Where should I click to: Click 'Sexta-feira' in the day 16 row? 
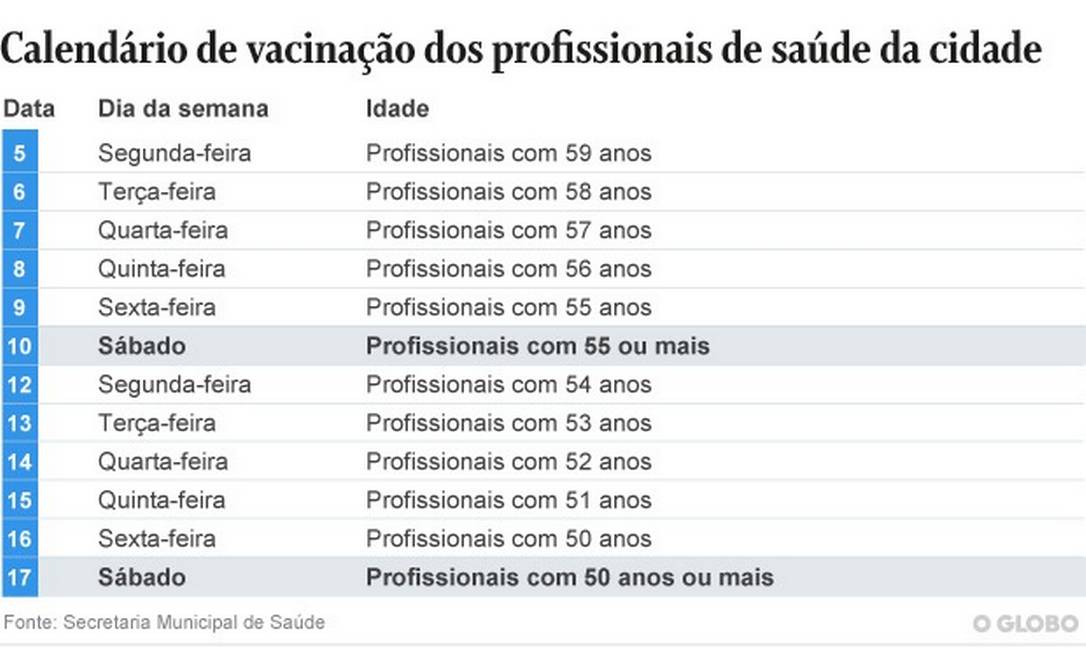tap(157, 538)
